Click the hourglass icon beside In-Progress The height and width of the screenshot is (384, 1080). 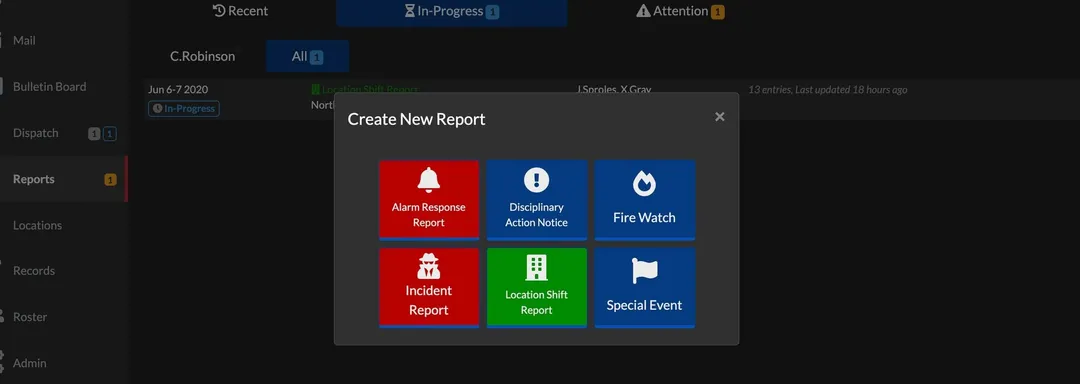click(410, 11)
